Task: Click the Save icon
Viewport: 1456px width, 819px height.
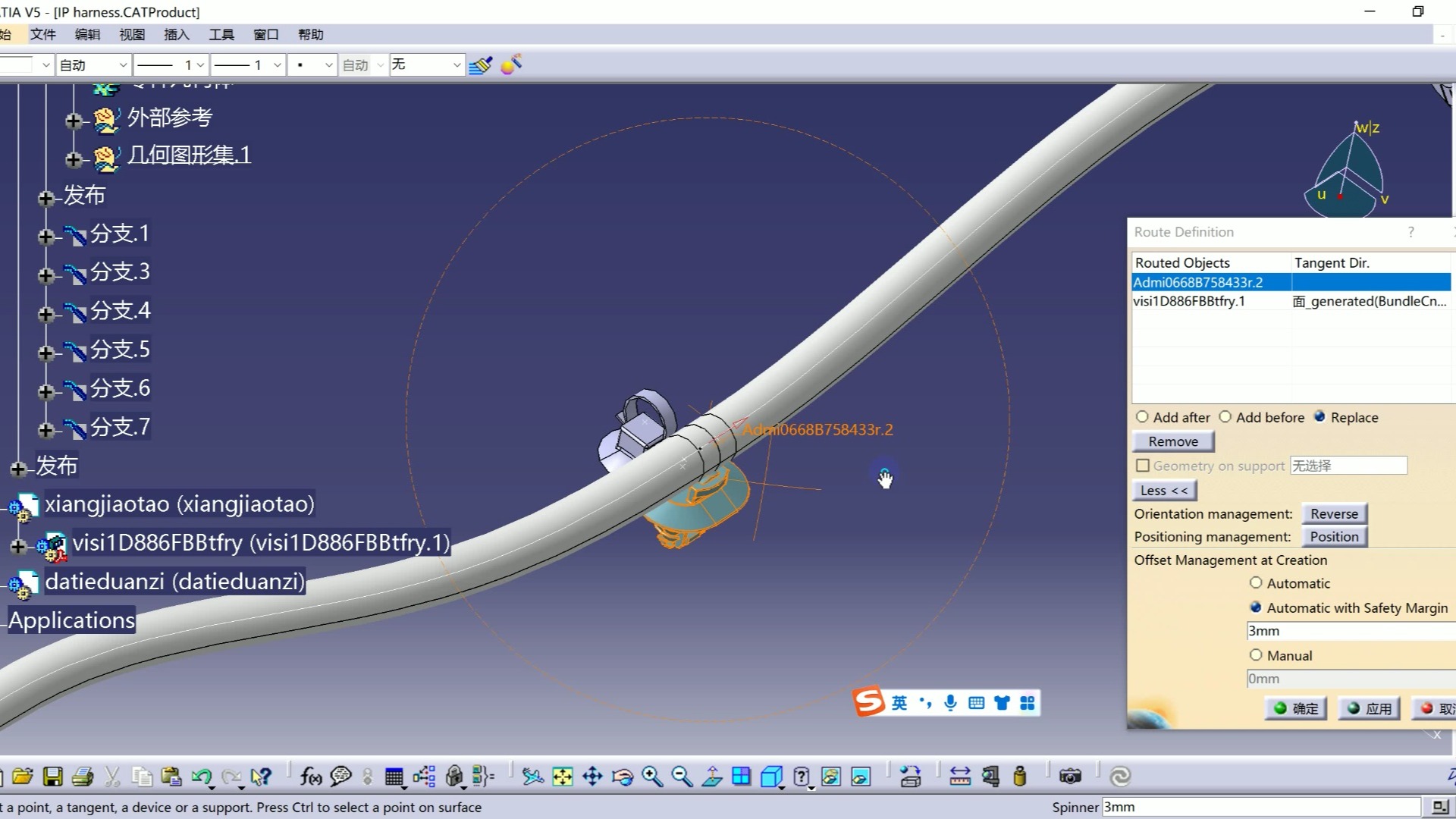Action: click(x=52, y=776)
